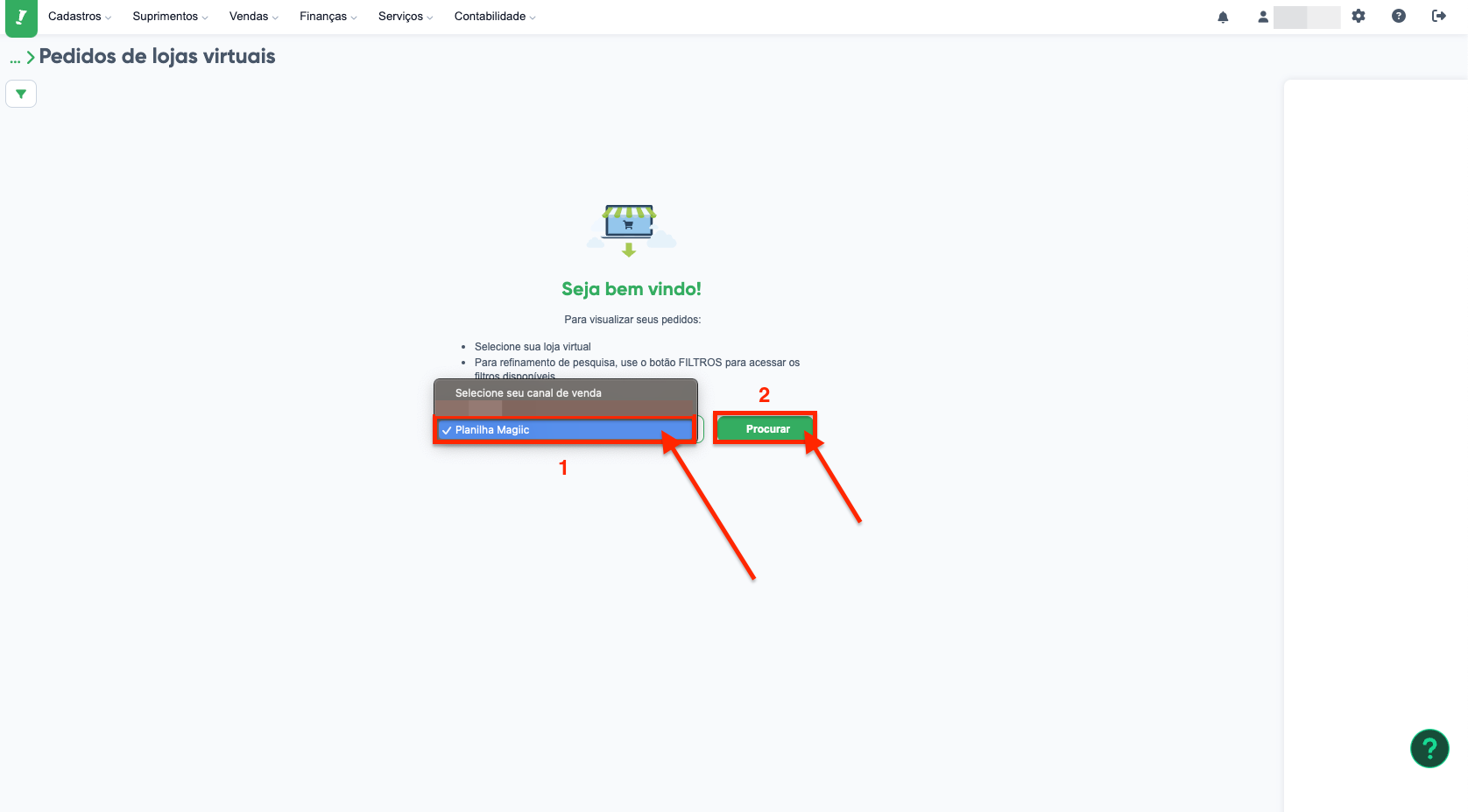Open the notifications bell

(1223, 17)
